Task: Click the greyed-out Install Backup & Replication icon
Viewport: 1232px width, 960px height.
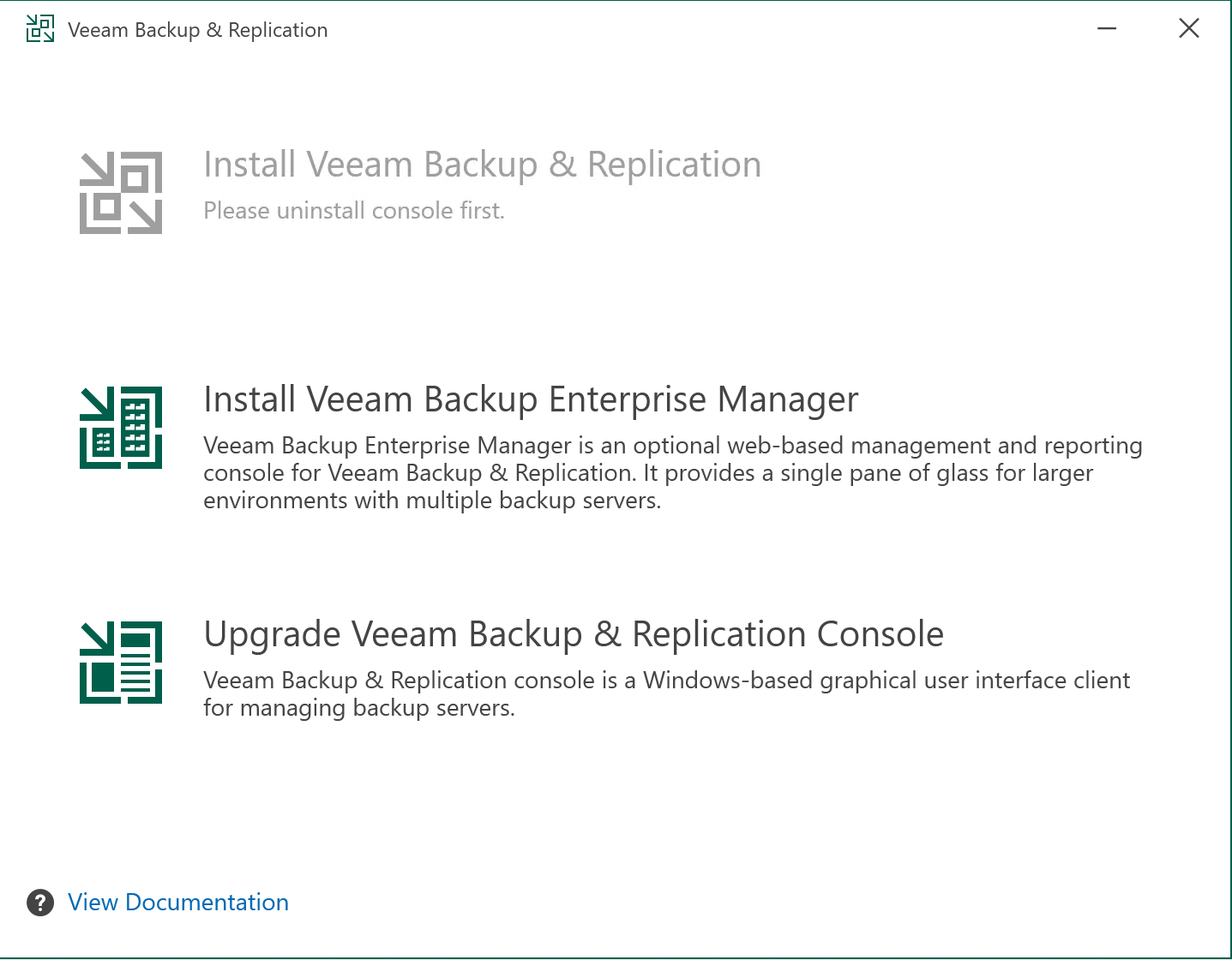Action: (x=121, y=193)
